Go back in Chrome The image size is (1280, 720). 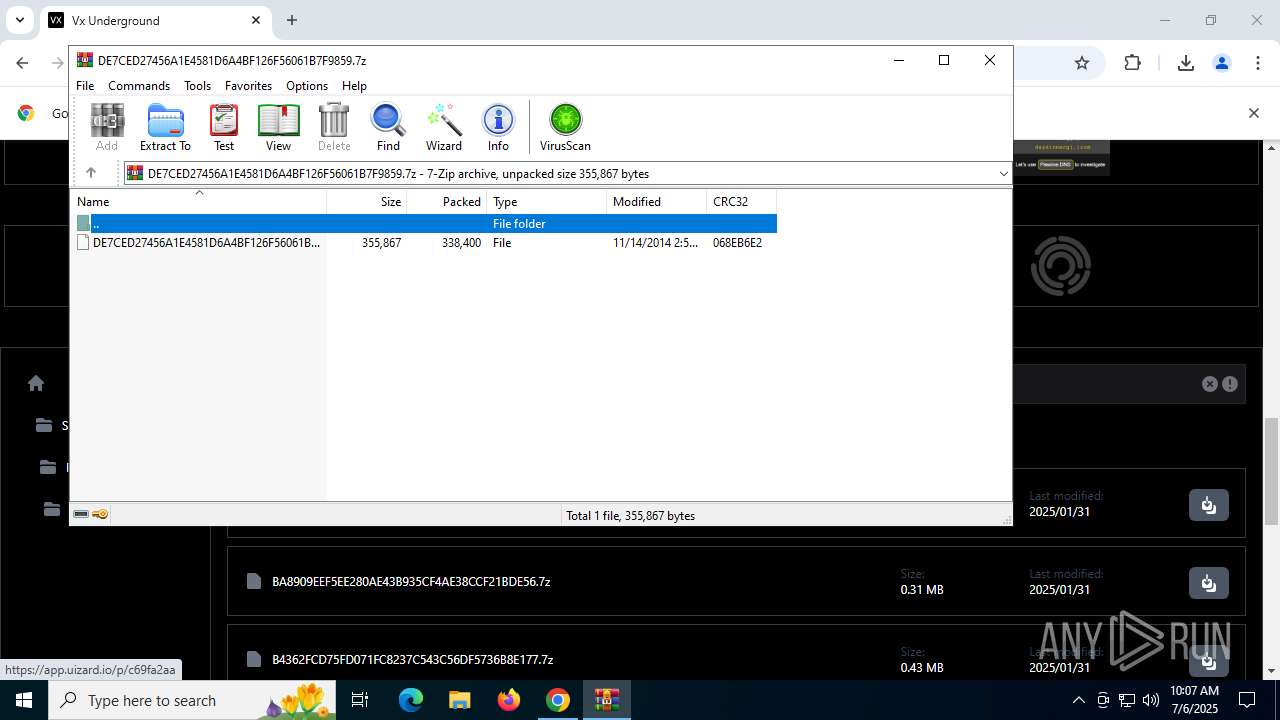tap(22, 63)
